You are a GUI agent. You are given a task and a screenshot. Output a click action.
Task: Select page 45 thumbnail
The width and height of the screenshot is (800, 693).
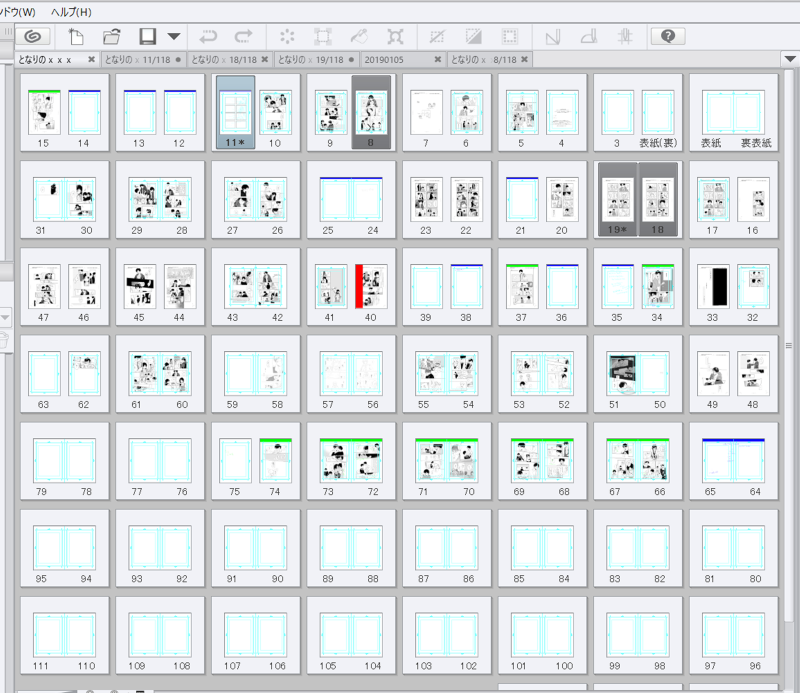[x=140, y=287]
